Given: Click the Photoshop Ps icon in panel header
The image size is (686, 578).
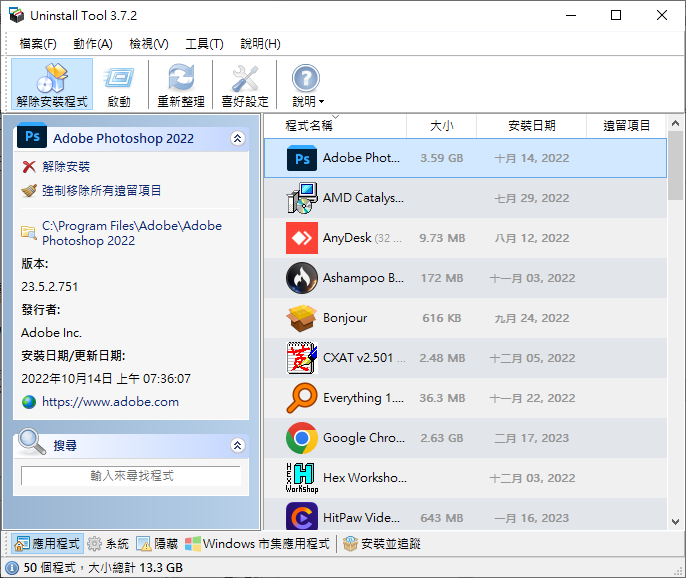Looking at the screenshot, I should click(x=32, y=136).
